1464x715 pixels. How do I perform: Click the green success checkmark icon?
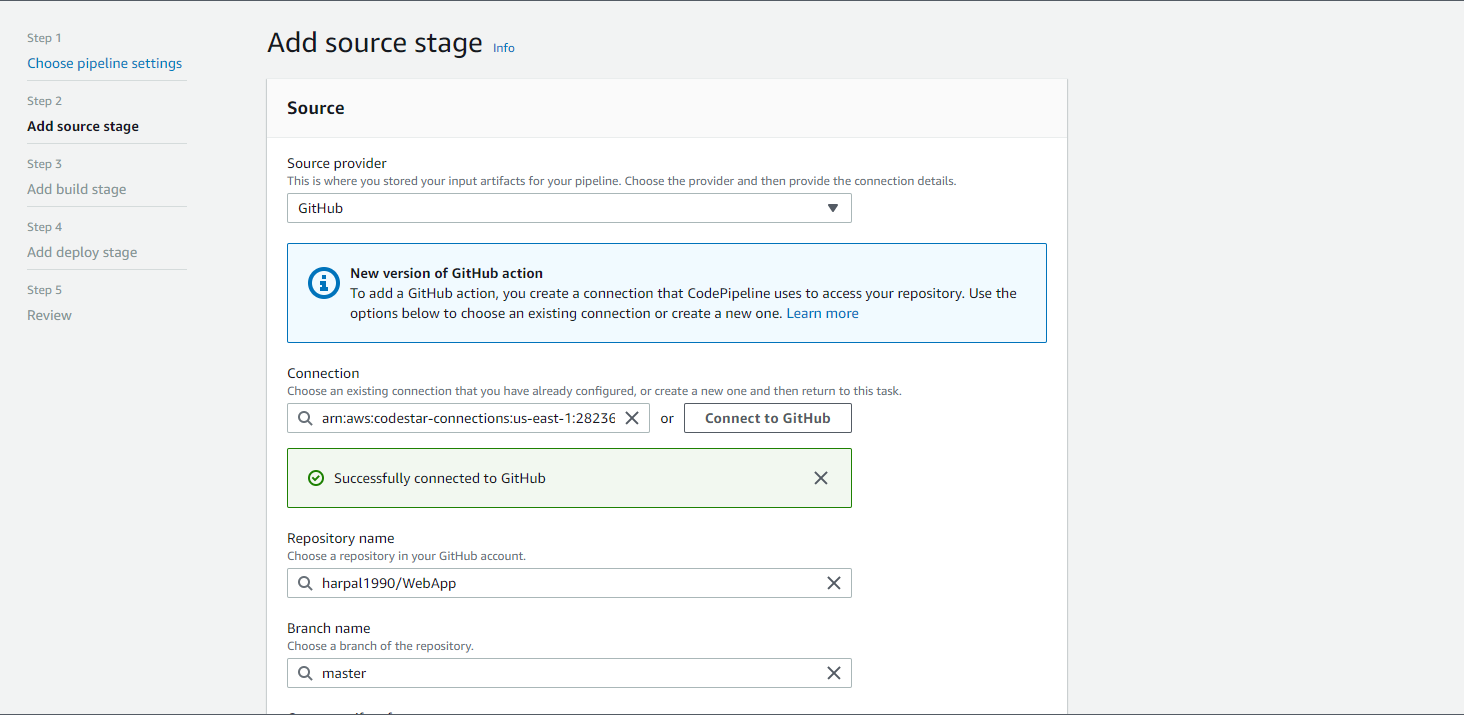[316, 478]
